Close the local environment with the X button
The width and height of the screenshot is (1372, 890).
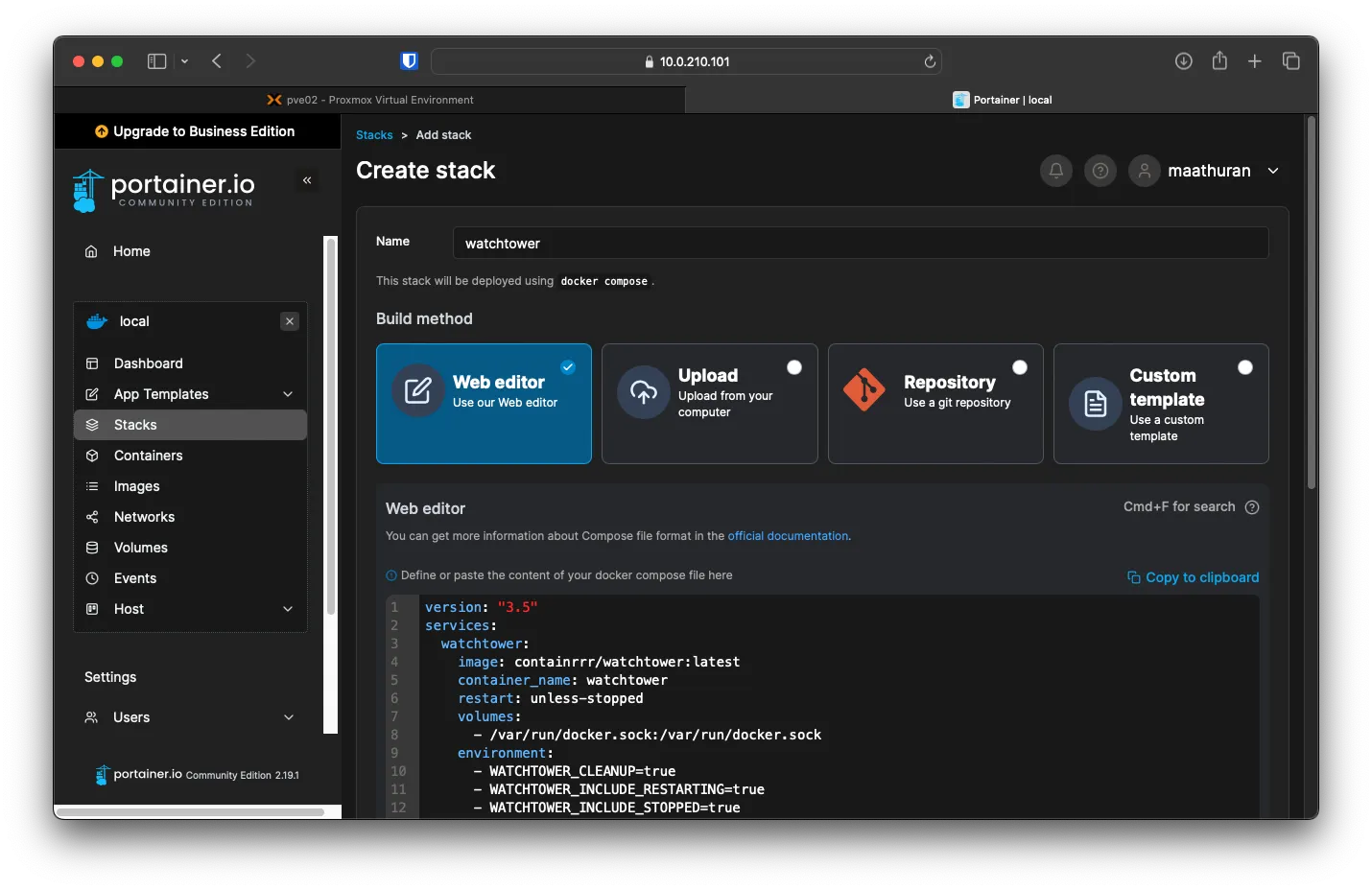click(x=290, y=321)
